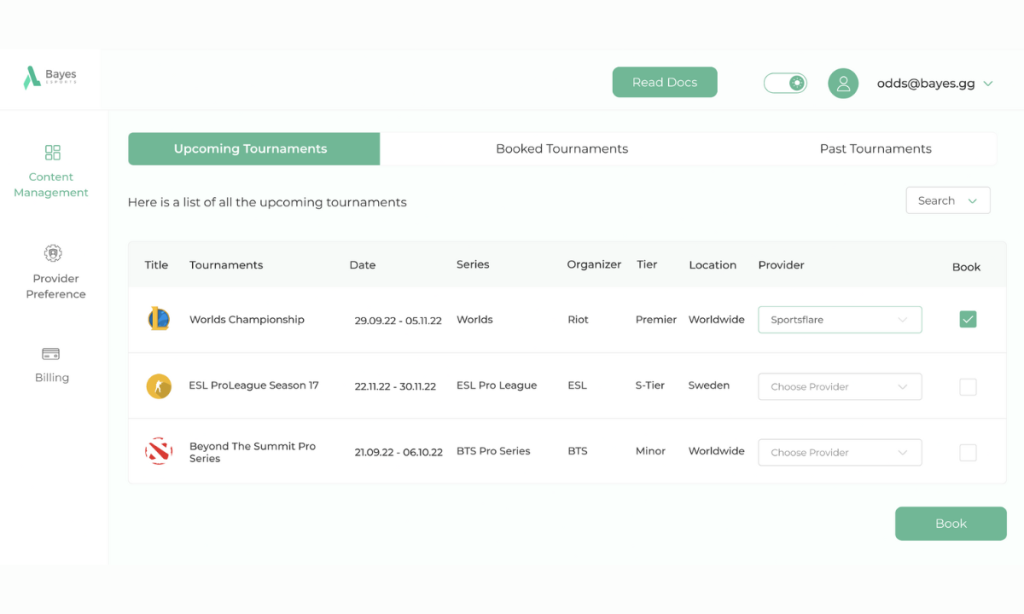The width and height of the screenshot is (1024, 614).
Task: Open Choose Provider dropdown for ESL ProLeague
Action: [840, 387]
